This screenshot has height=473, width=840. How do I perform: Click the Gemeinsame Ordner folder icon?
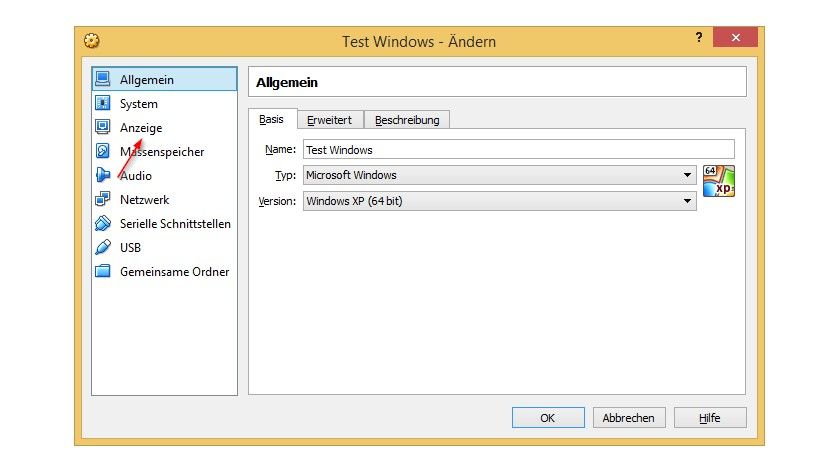coord(102,271)
